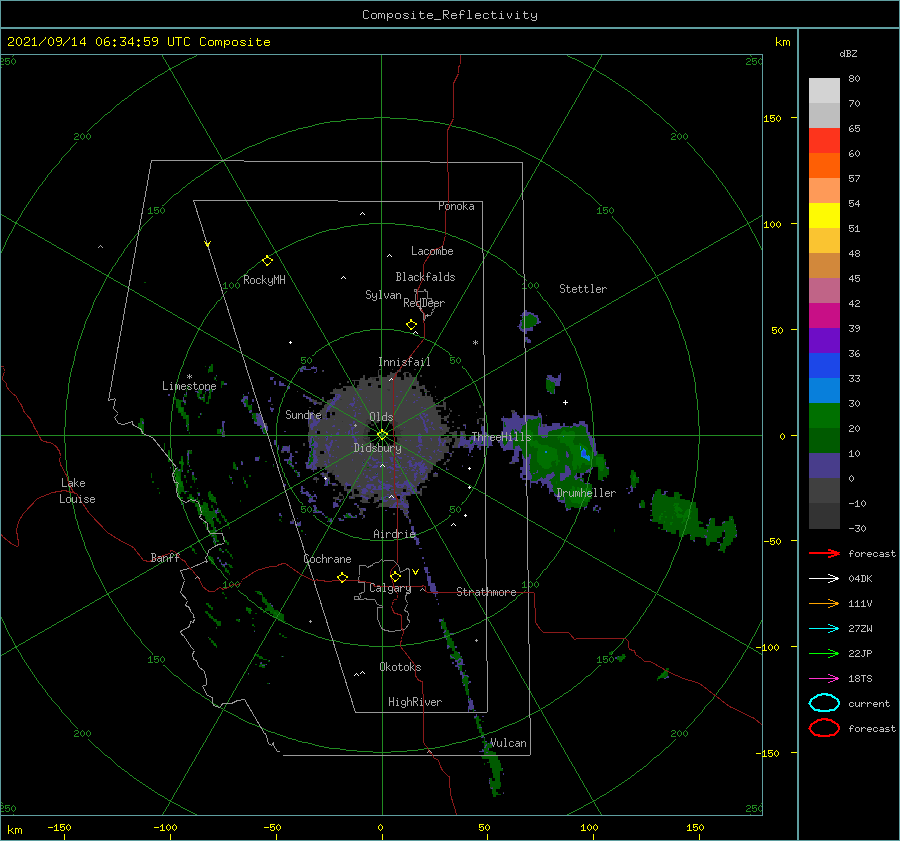This screenshot has height=841, width=900.
Task: Click the Composite_Reflectivity title
Action: [x=450, y=15]
